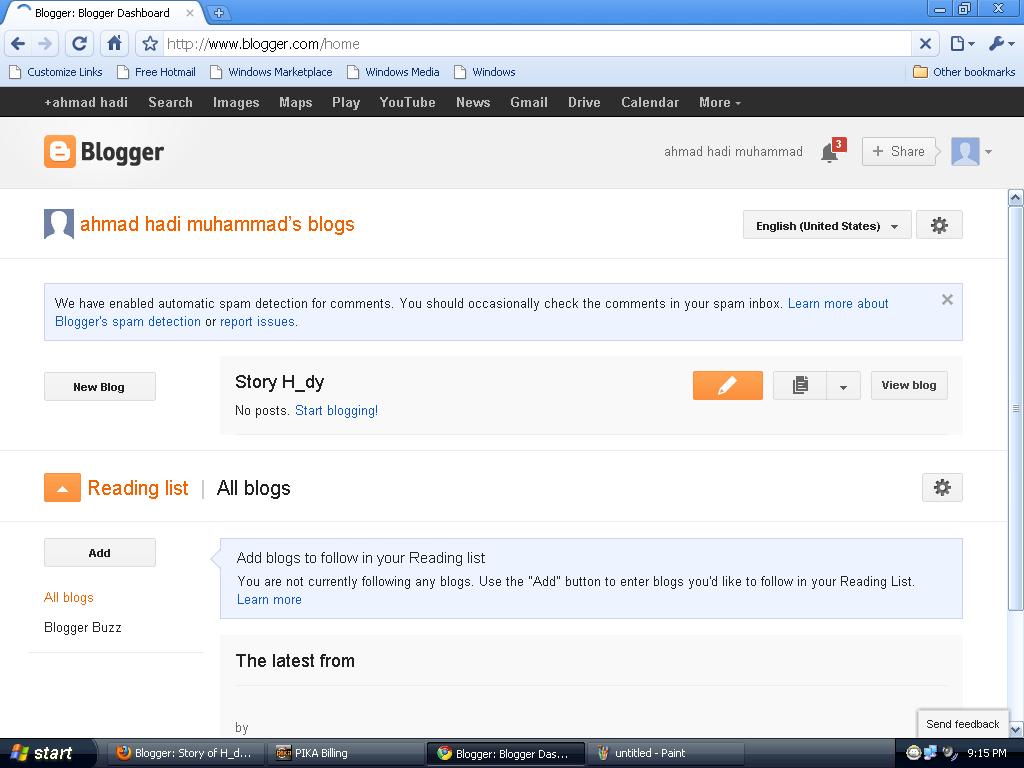Click the Add button under Reading list

(99, 552)
